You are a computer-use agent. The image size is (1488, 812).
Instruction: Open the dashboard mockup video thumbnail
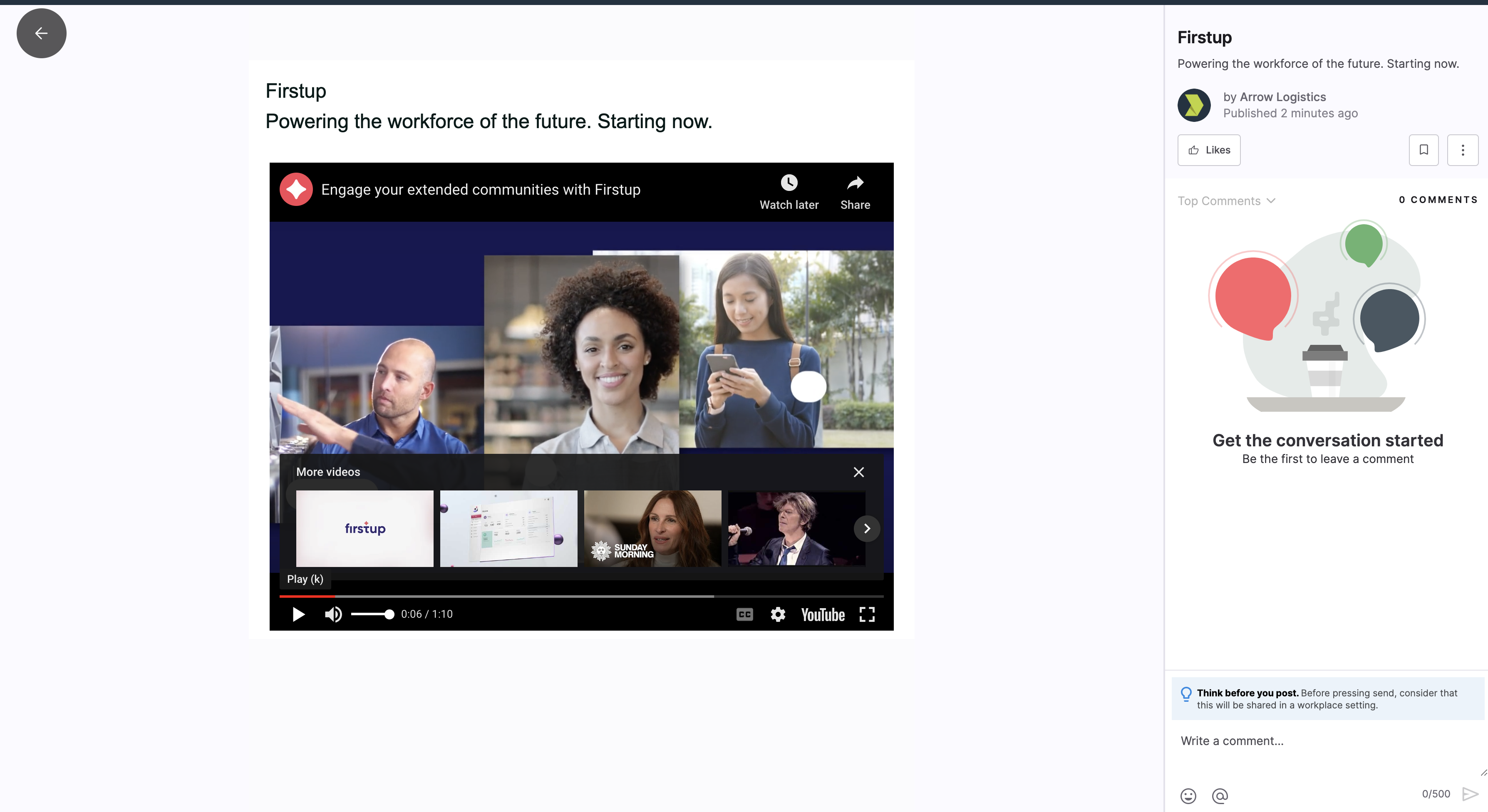[x=508, y=528]
